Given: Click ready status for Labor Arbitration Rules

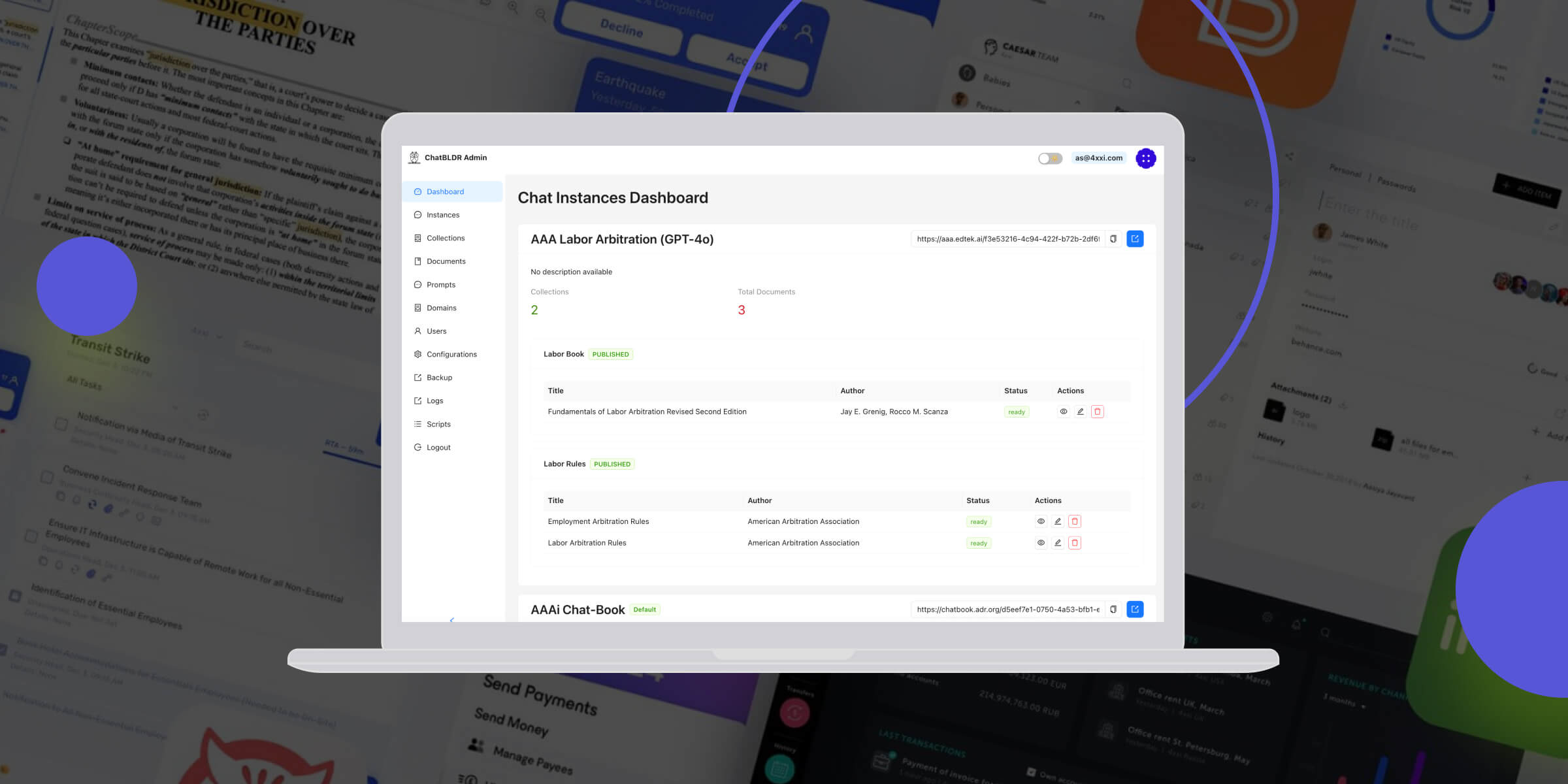Looking at the screenshot, I should [979, 544].
